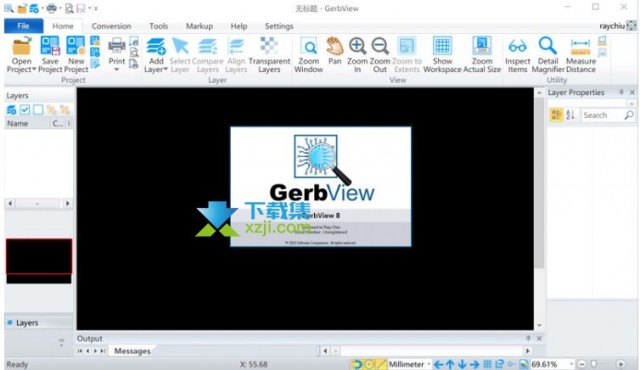Click the canvas vertical scrollbar down arrow

click(x=539, y=325)
